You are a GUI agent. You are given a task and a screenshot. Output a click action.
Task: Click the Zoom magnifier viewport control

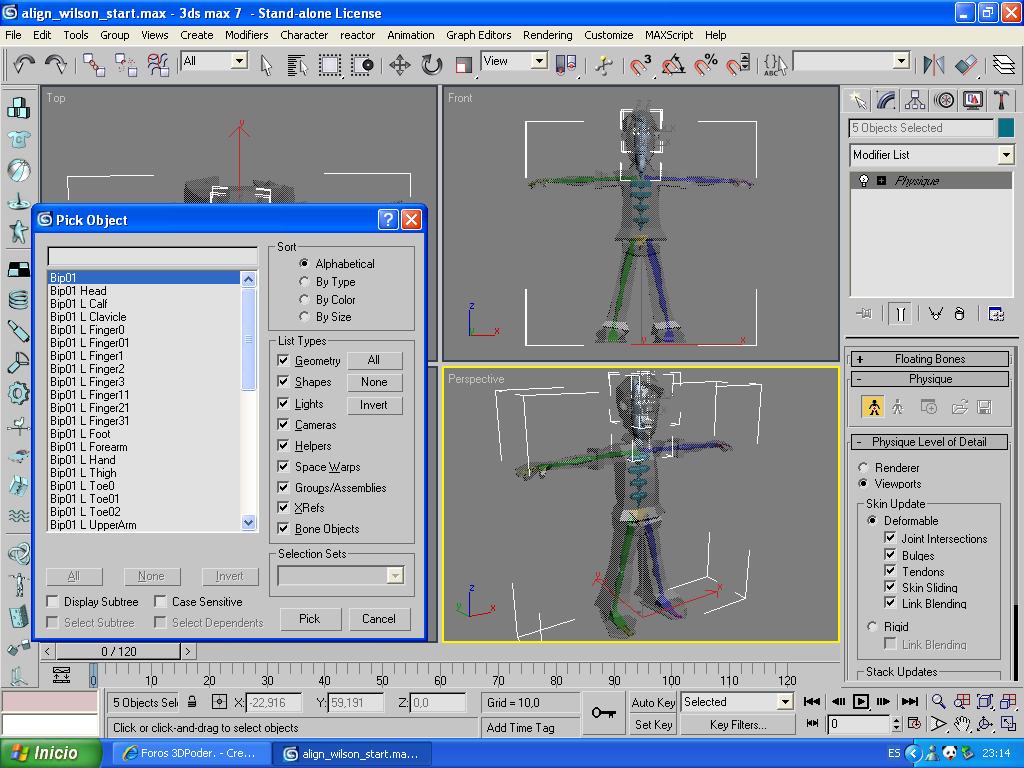click(938, 701)
